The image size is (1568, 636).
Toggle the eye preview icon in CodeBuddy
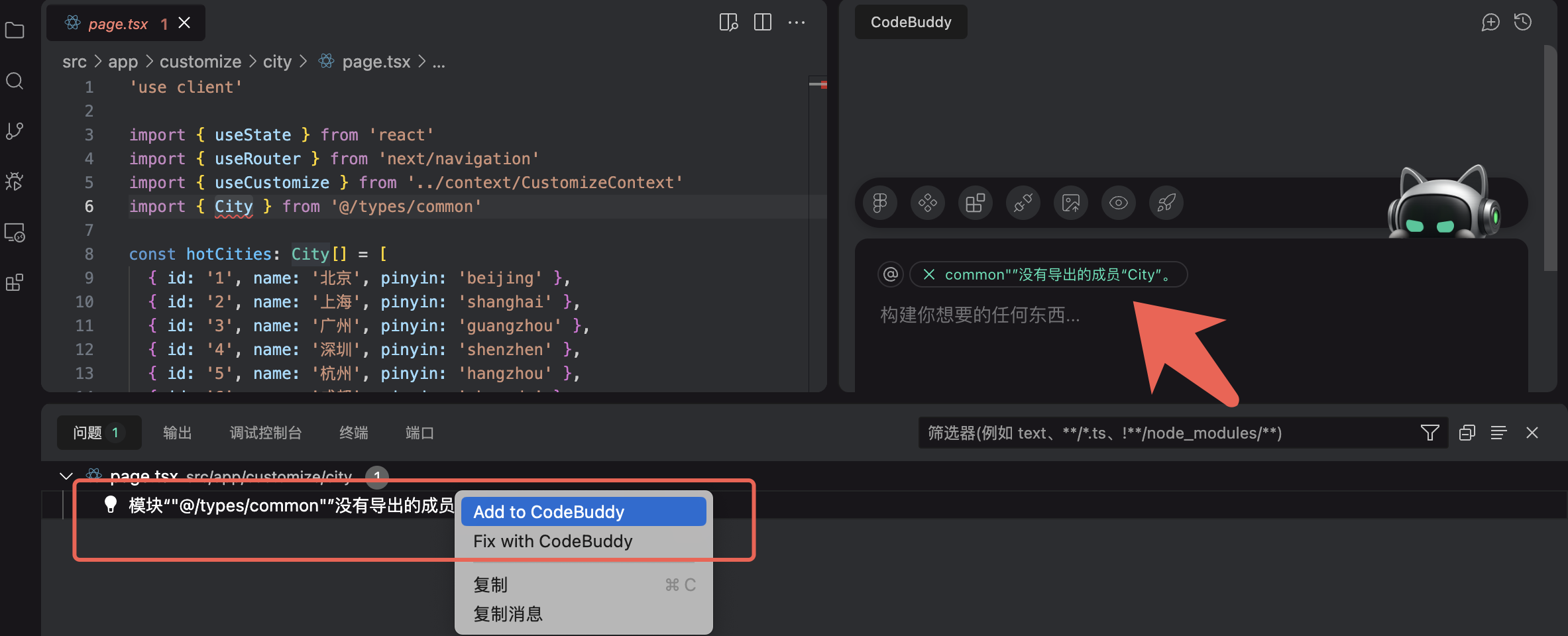point(1119,203)
